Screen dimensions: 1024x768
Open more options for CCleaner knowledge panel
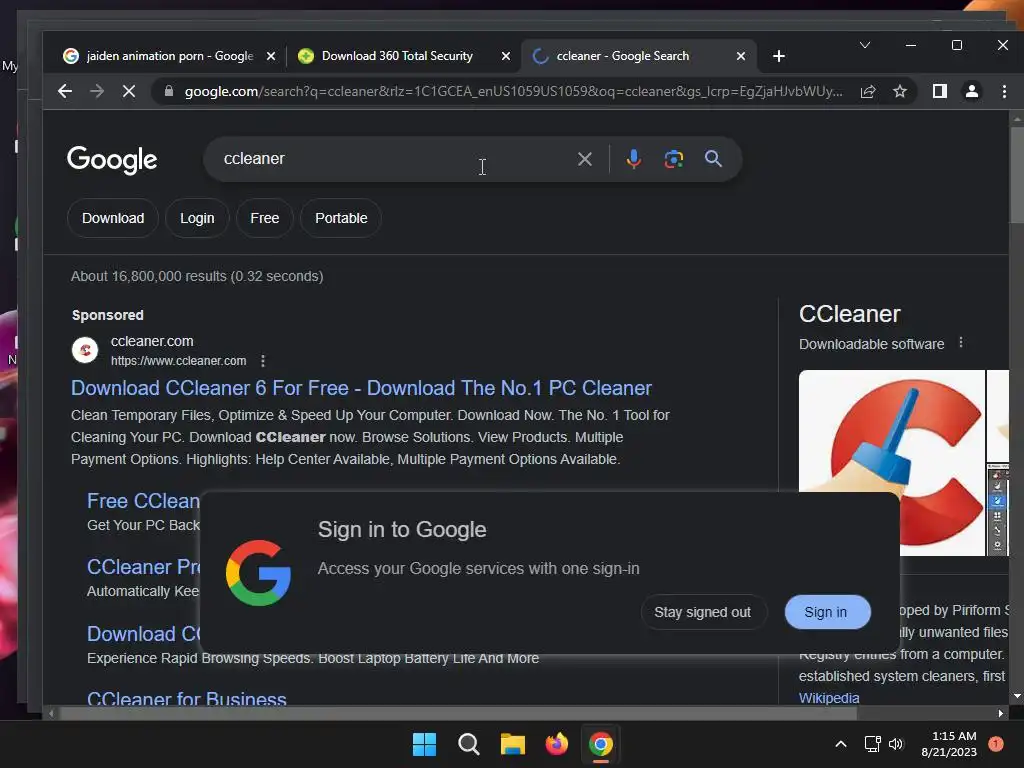(961, 343)
